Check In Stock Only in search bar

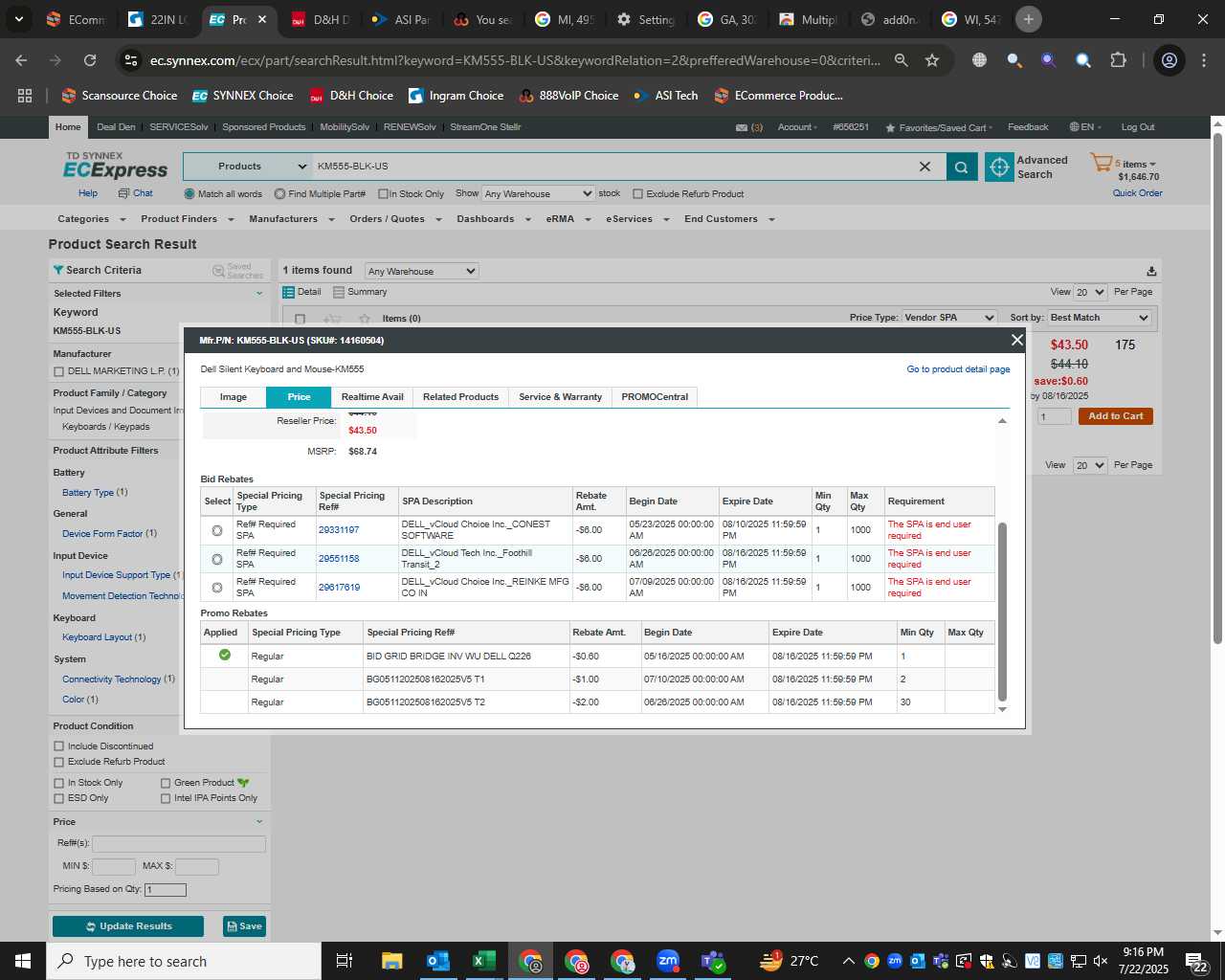pyautogui.click(x=383, y=194)
